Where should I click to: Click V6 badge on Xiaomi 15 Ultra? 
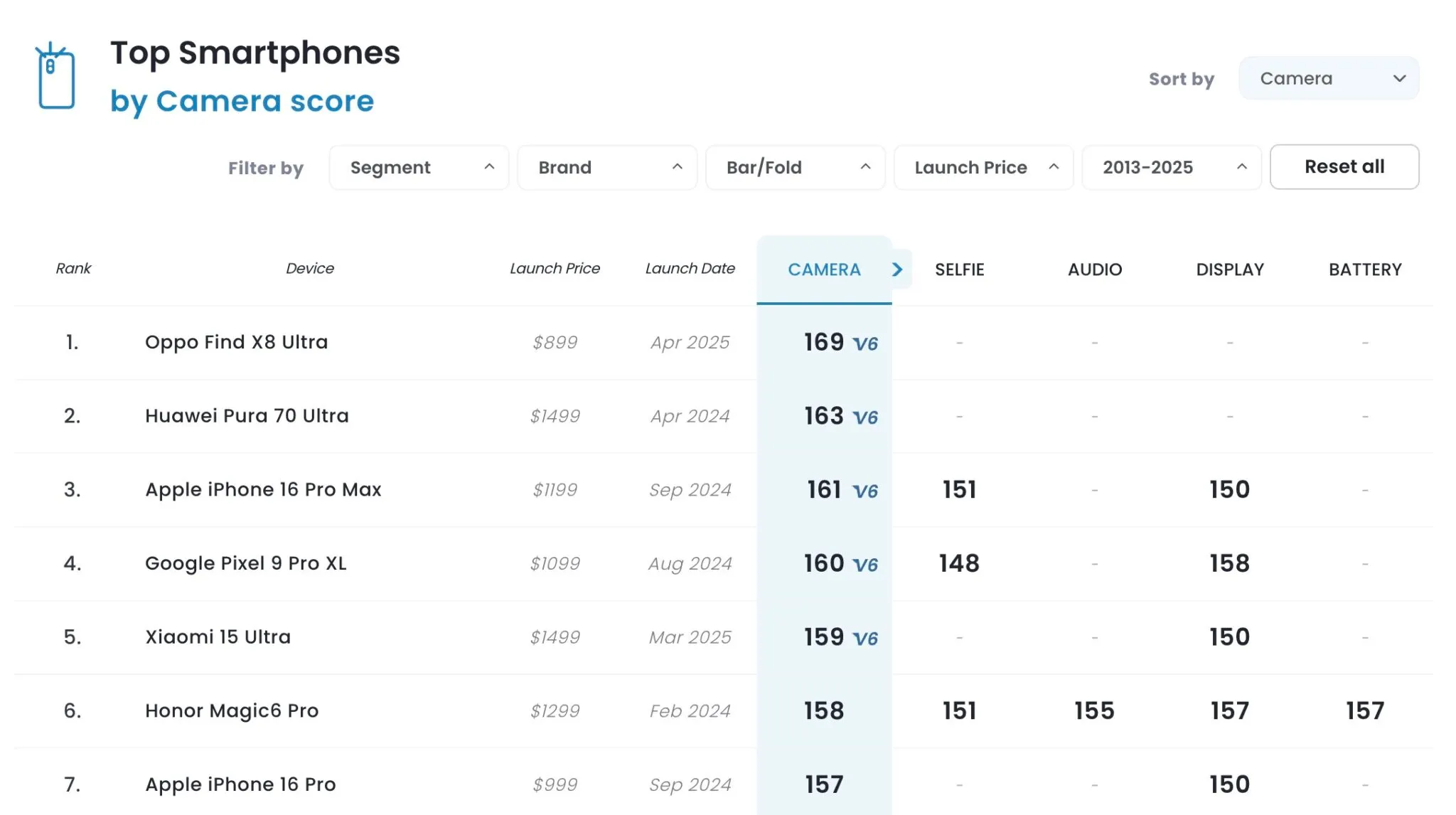(x=865, y=639)
